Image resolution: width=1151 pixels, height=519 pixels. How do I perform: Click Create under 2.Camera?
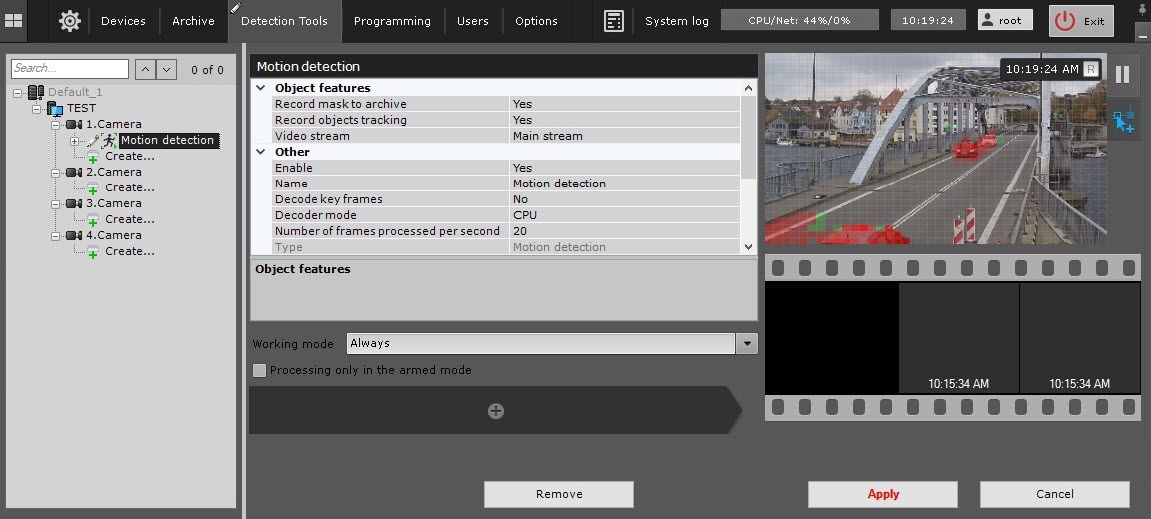coord(129,188)
